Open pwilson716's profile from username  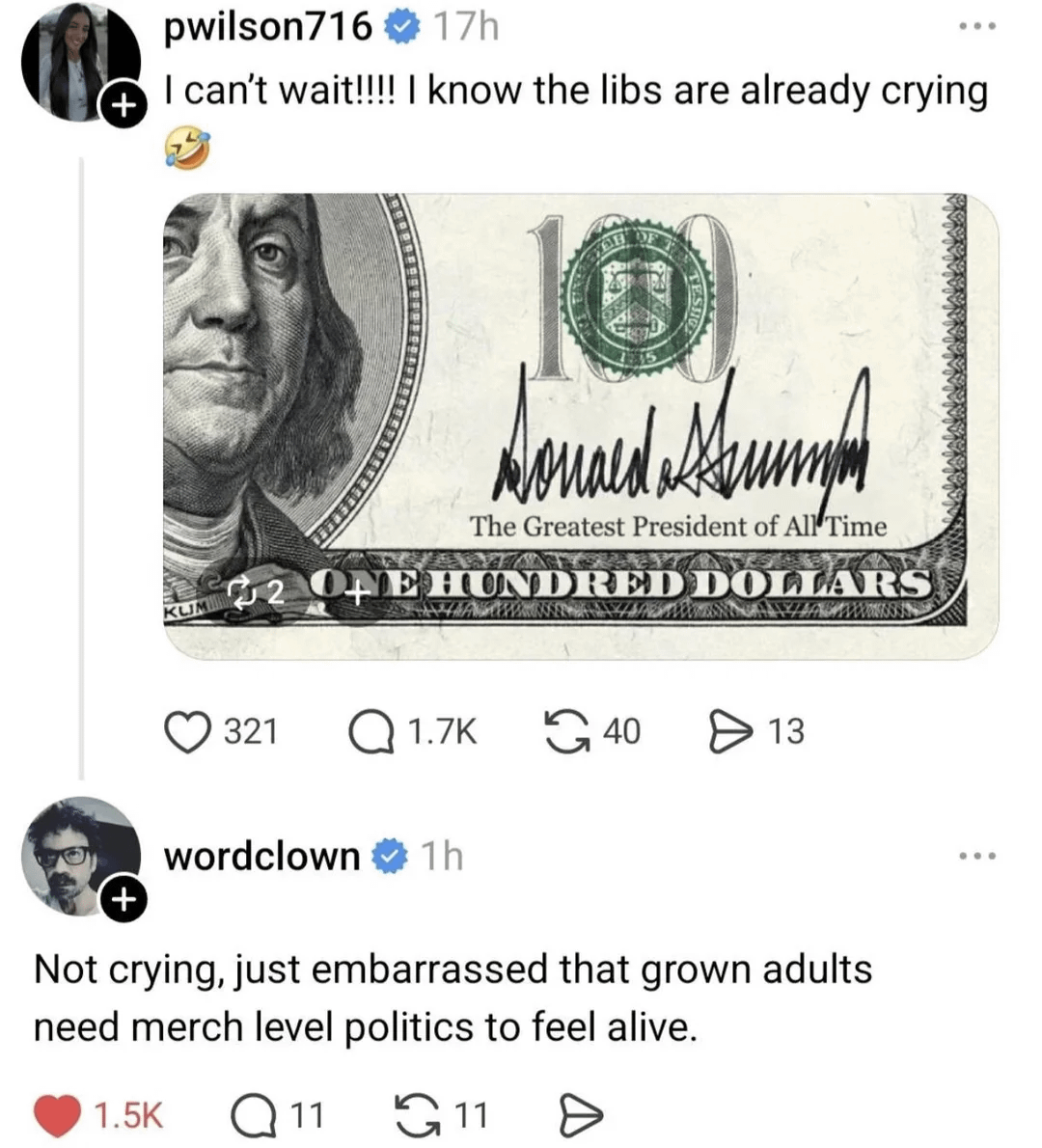tap(268, 29)
